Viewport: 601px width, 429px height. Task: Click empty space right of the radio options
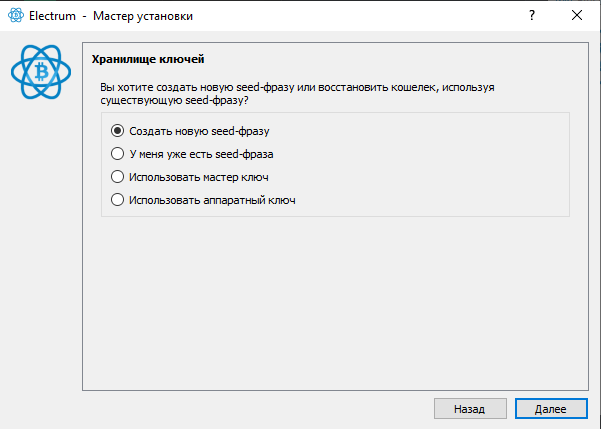[x=450, y=165]
